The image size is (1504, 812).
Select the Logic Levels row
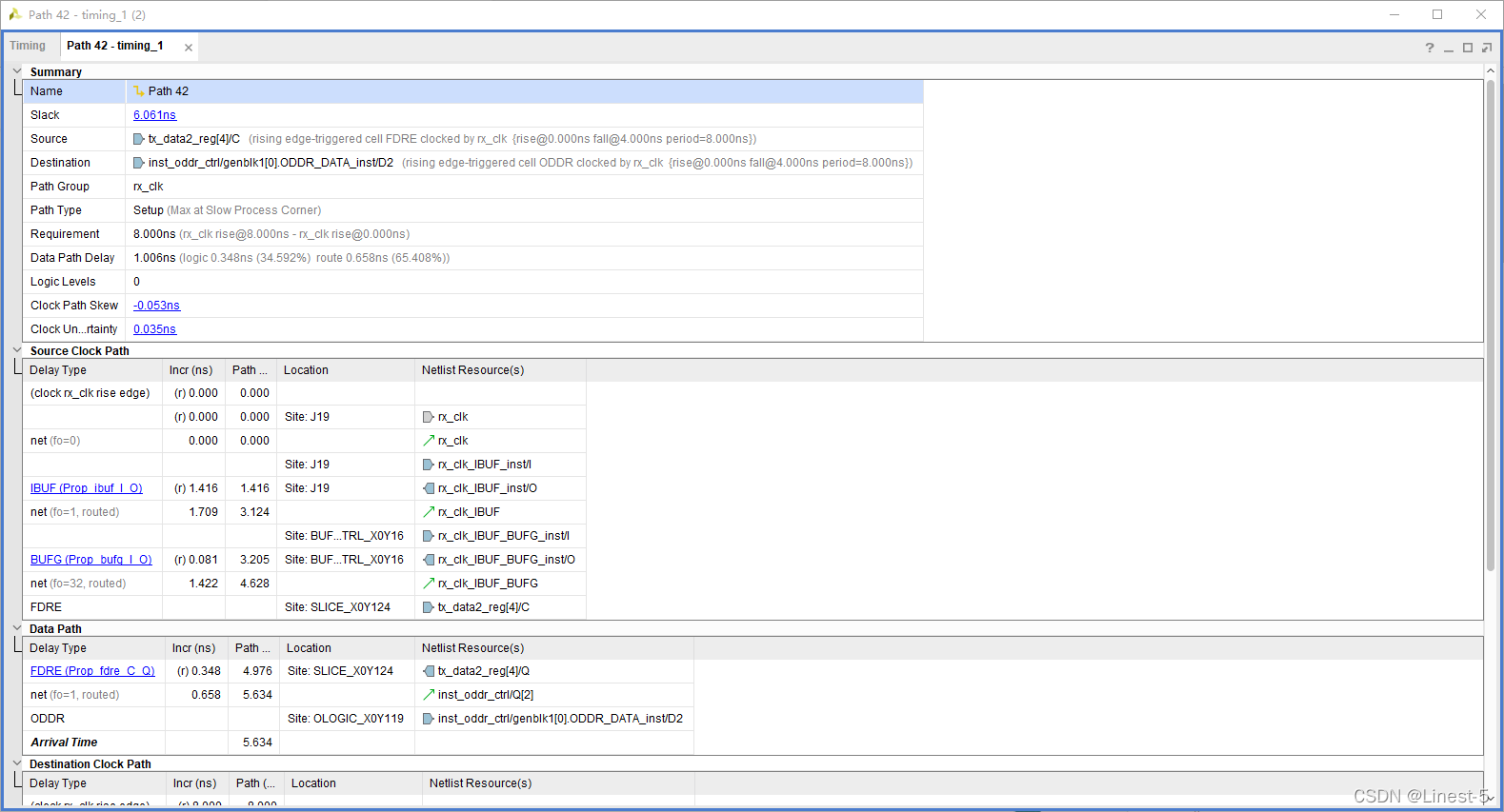tap(473, 282)
